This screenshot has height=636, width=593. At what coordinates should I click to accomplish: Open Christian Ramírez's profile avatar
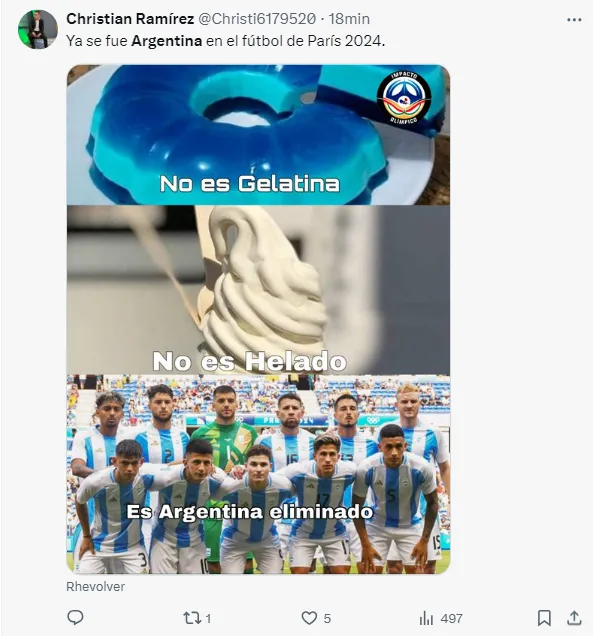(38, 29)
